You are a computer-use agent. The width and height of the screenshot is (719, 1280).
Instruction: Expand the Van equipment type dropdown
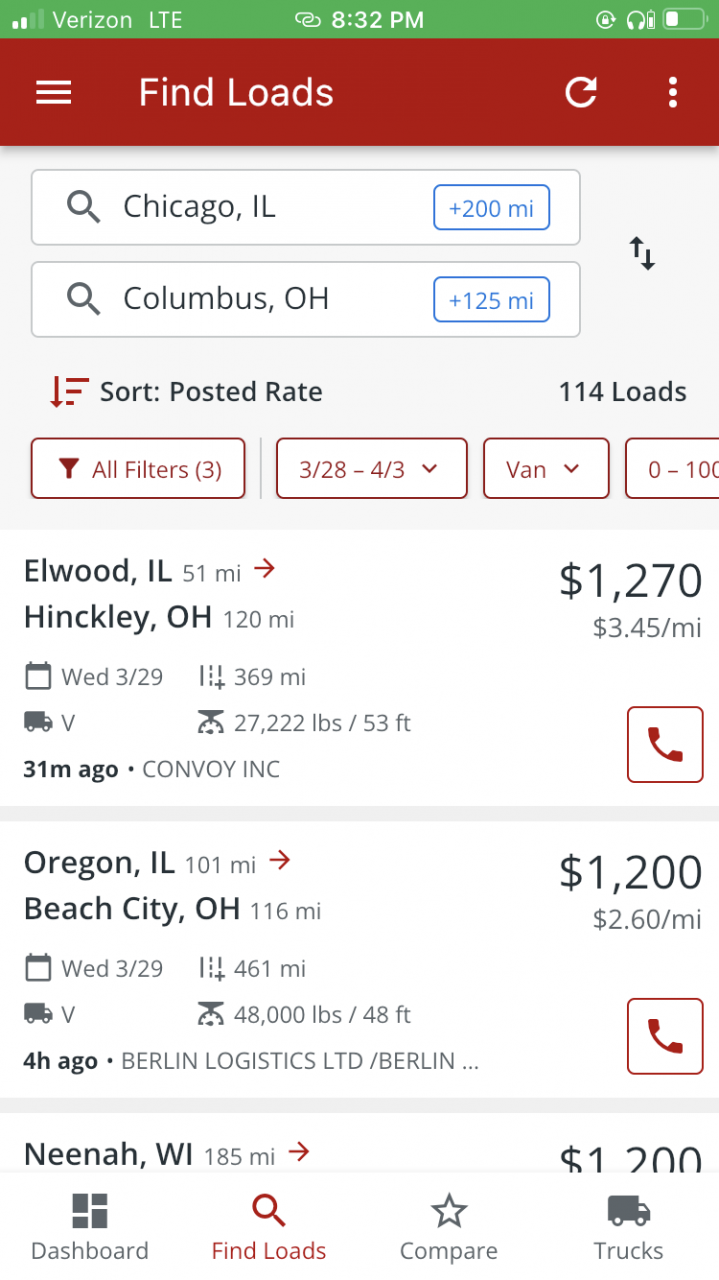coord(546,469)
